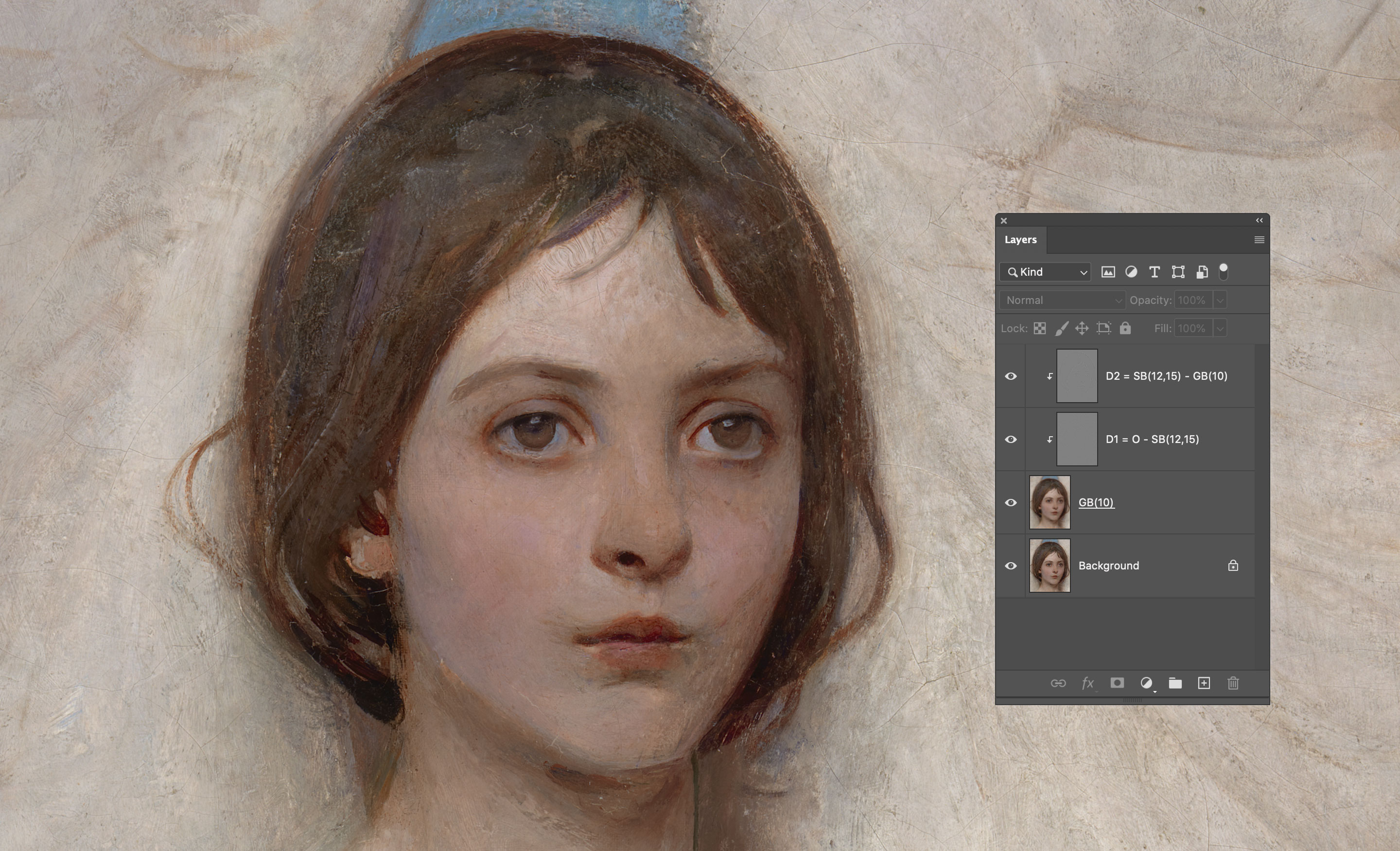1400x851 pixels.
Task: Select the GB(10) layer name
Action: tap(1096, 502)
